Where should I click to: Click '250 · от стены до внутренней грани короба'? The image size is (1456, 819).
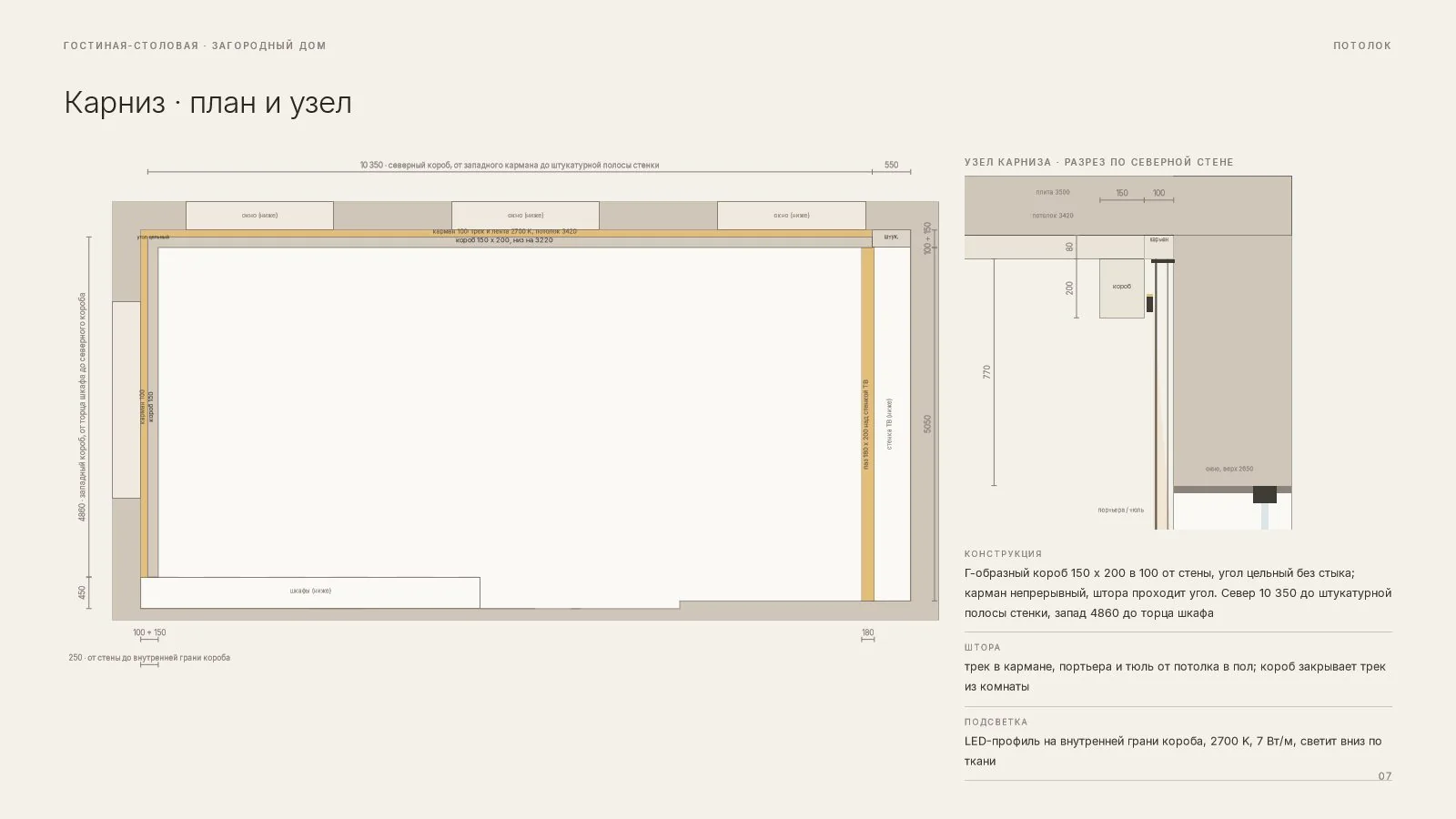(x=149, y=657)
